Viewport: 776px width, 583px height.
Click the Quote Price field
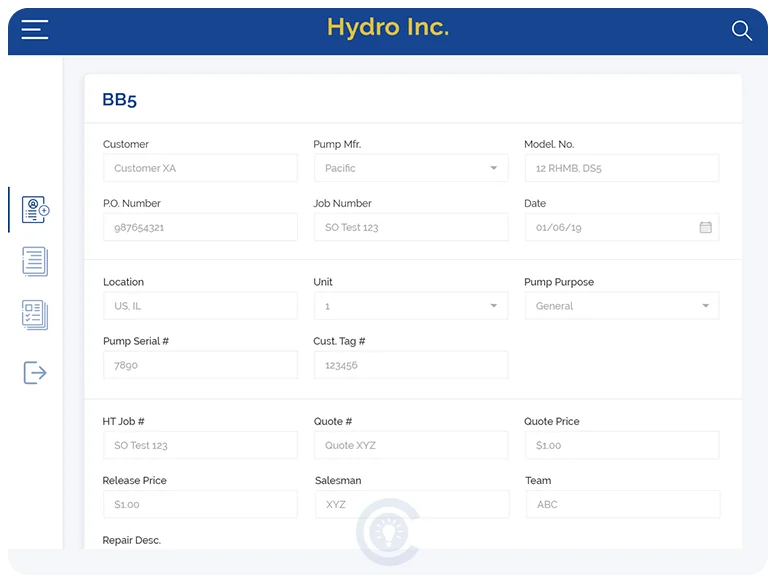621,445
